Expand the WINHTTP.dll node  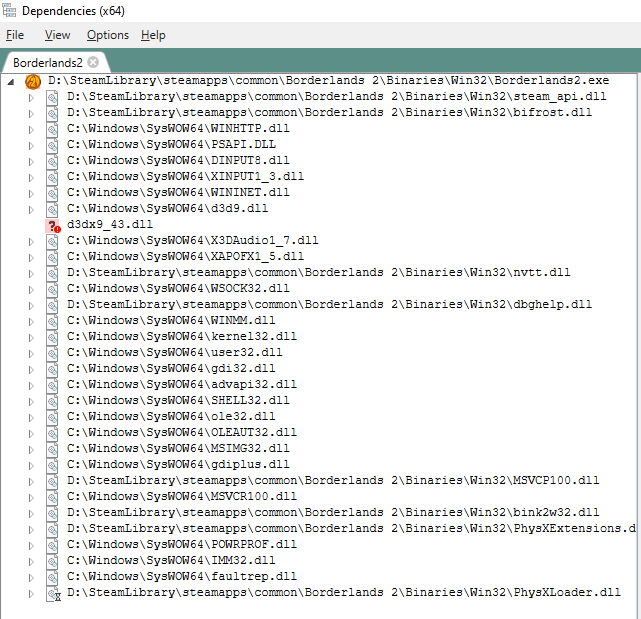[31, 130]
